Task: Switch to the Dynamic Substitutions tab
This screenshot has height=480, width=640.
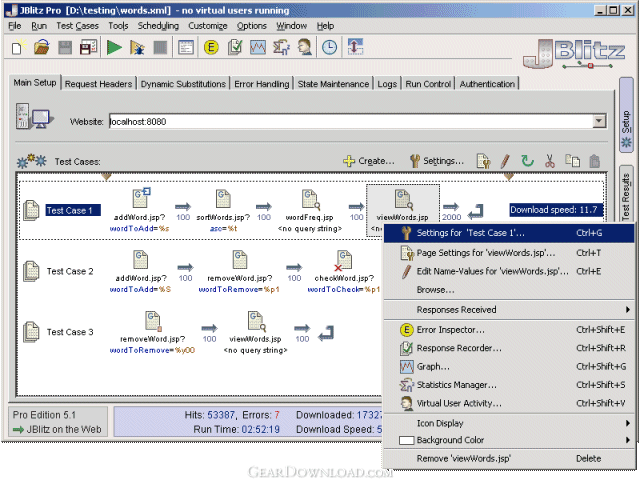Action: (x=183, y=84)
